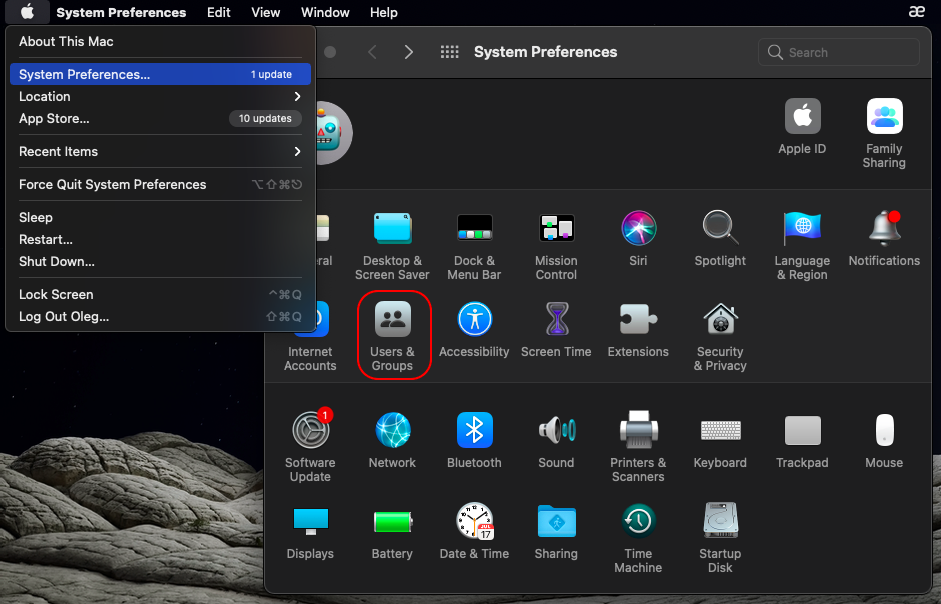
Task: Expand the Location submenu
Action: click(x=160, y=97)
